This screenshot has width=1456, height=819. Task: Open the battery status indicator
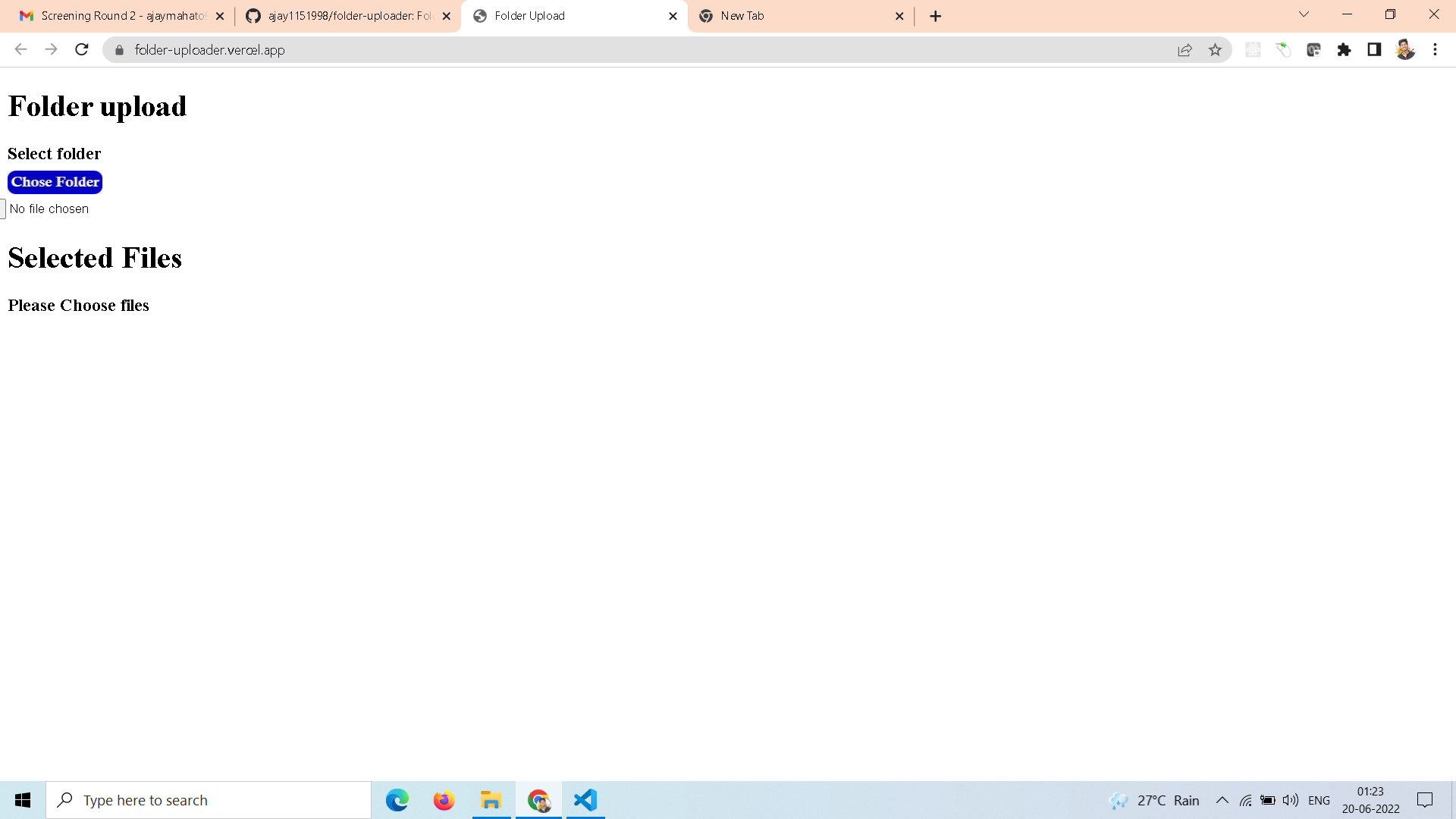coord(1268,800)
